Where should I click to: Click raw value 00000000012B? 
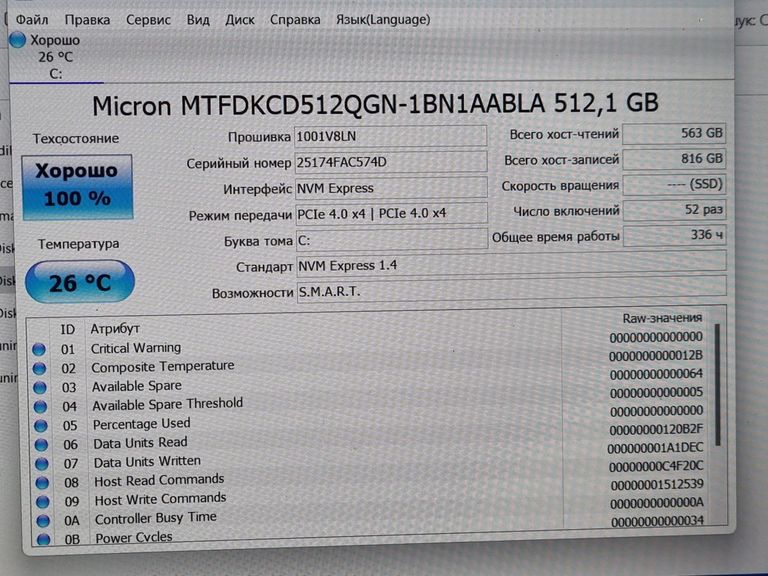pyautogui.click(x=656, y=356)
